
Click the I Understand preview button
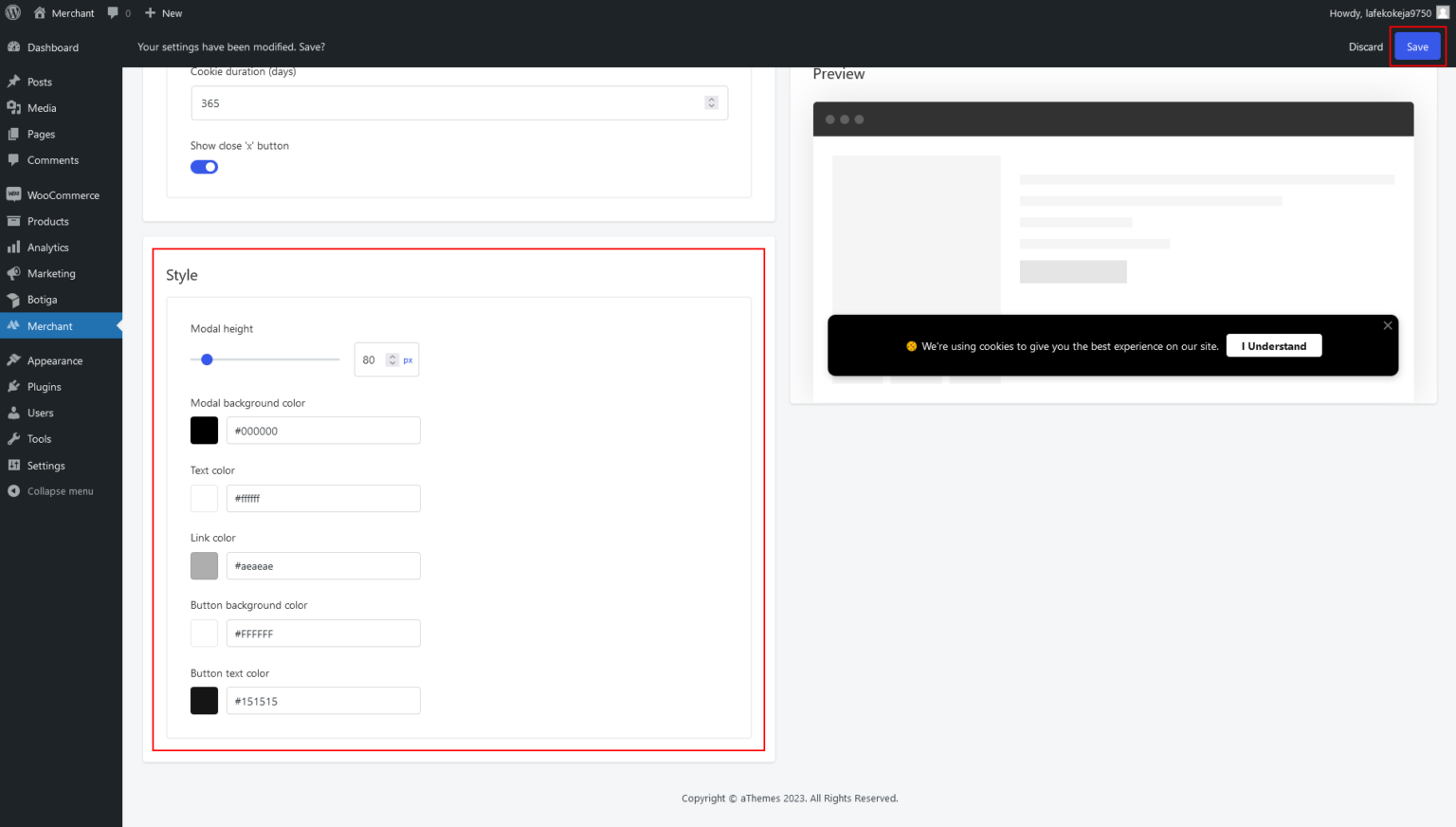point(1274,346)
